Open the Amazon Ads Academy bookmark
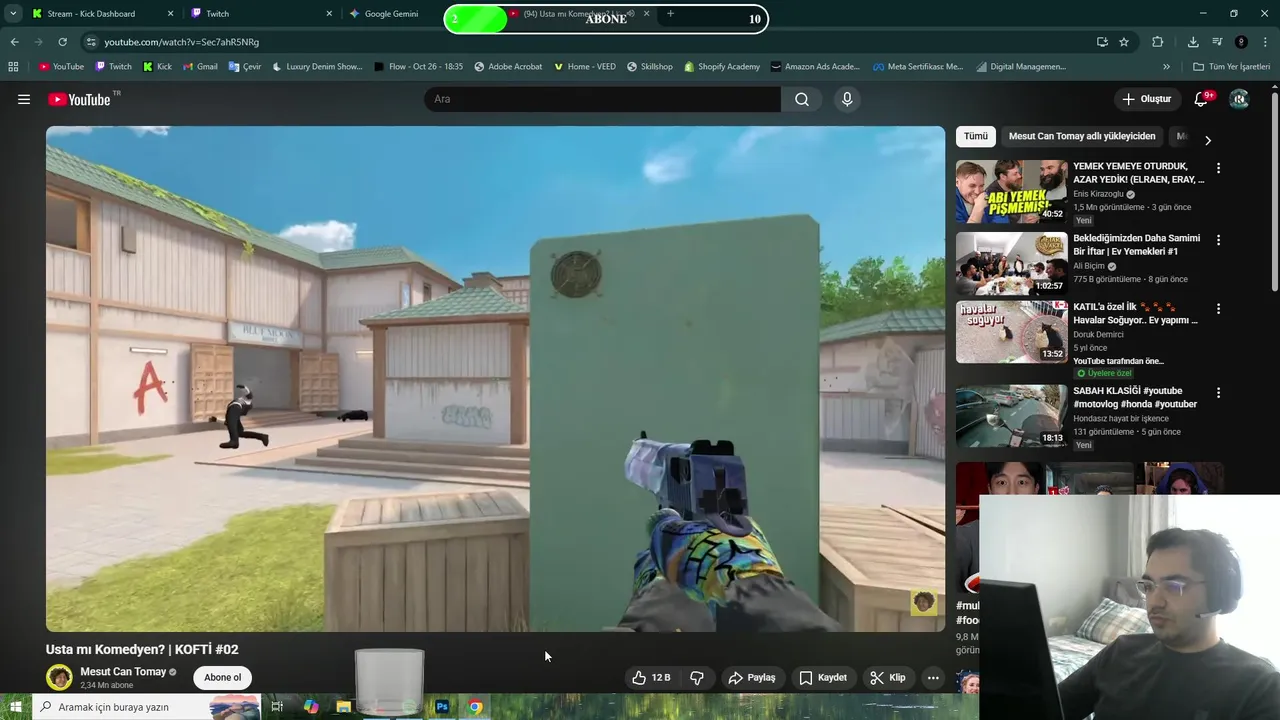Viewport: 1280px width, 720px height. point(815,67)
